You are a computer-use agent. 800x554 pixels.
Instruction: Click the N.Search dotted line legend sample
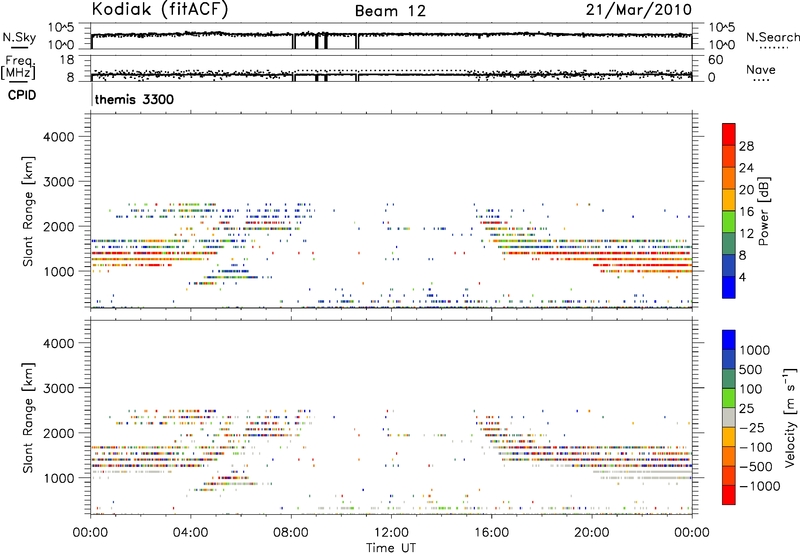[774, 48]
